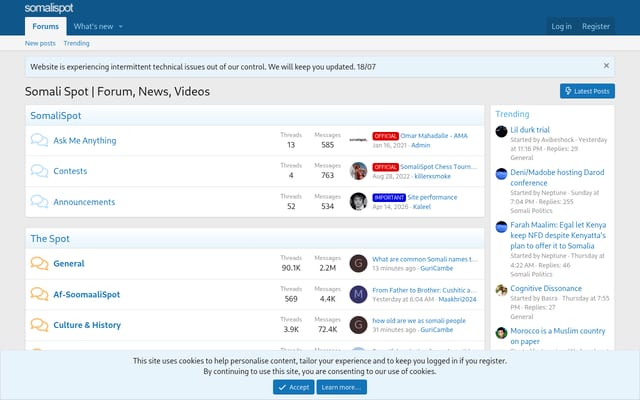
Task: Open Trending in the sub-navigation
Action: click(x=76, y=43)
